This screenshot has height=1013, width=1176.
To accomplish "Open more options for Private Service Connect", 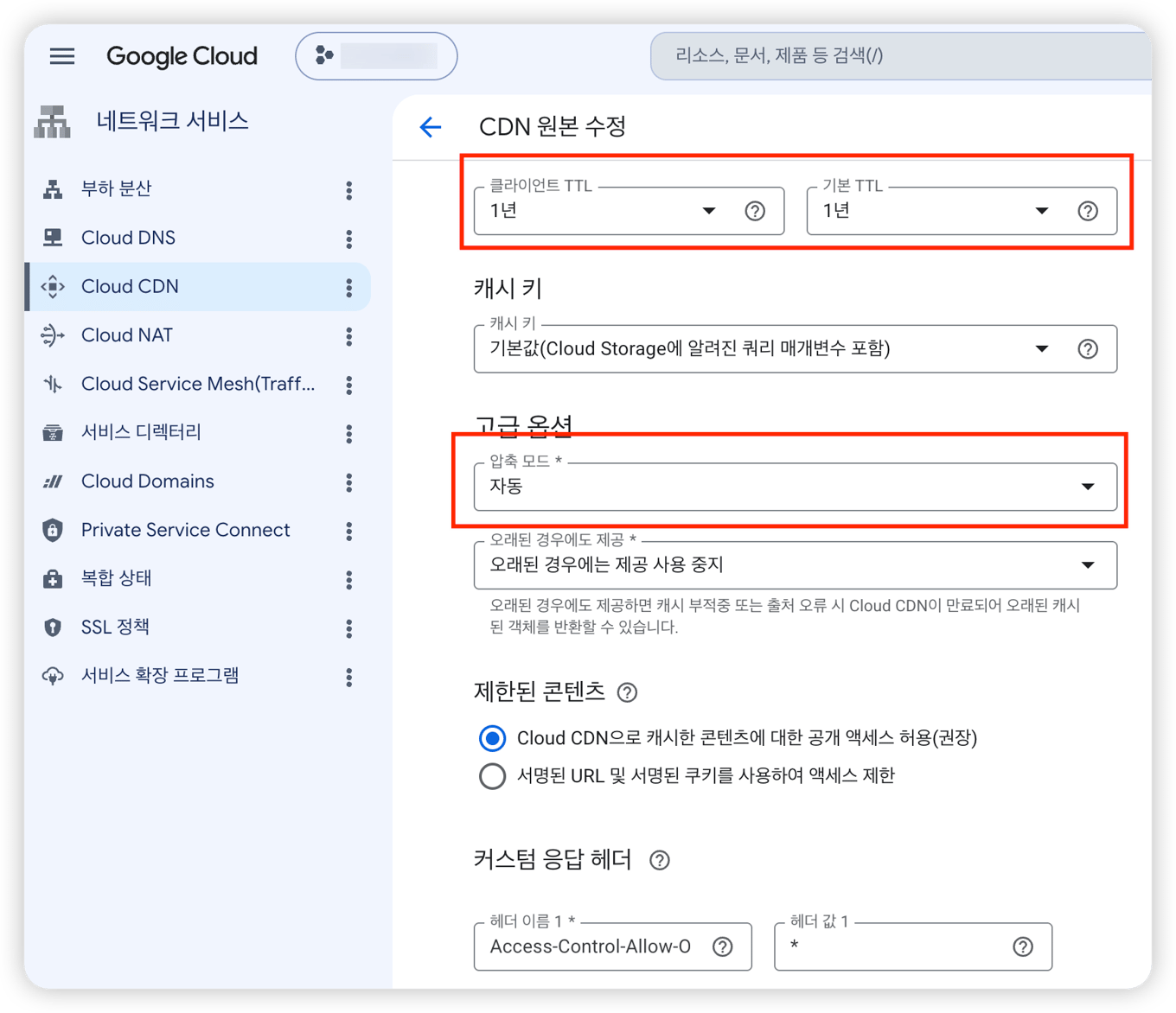I will 349,531.
